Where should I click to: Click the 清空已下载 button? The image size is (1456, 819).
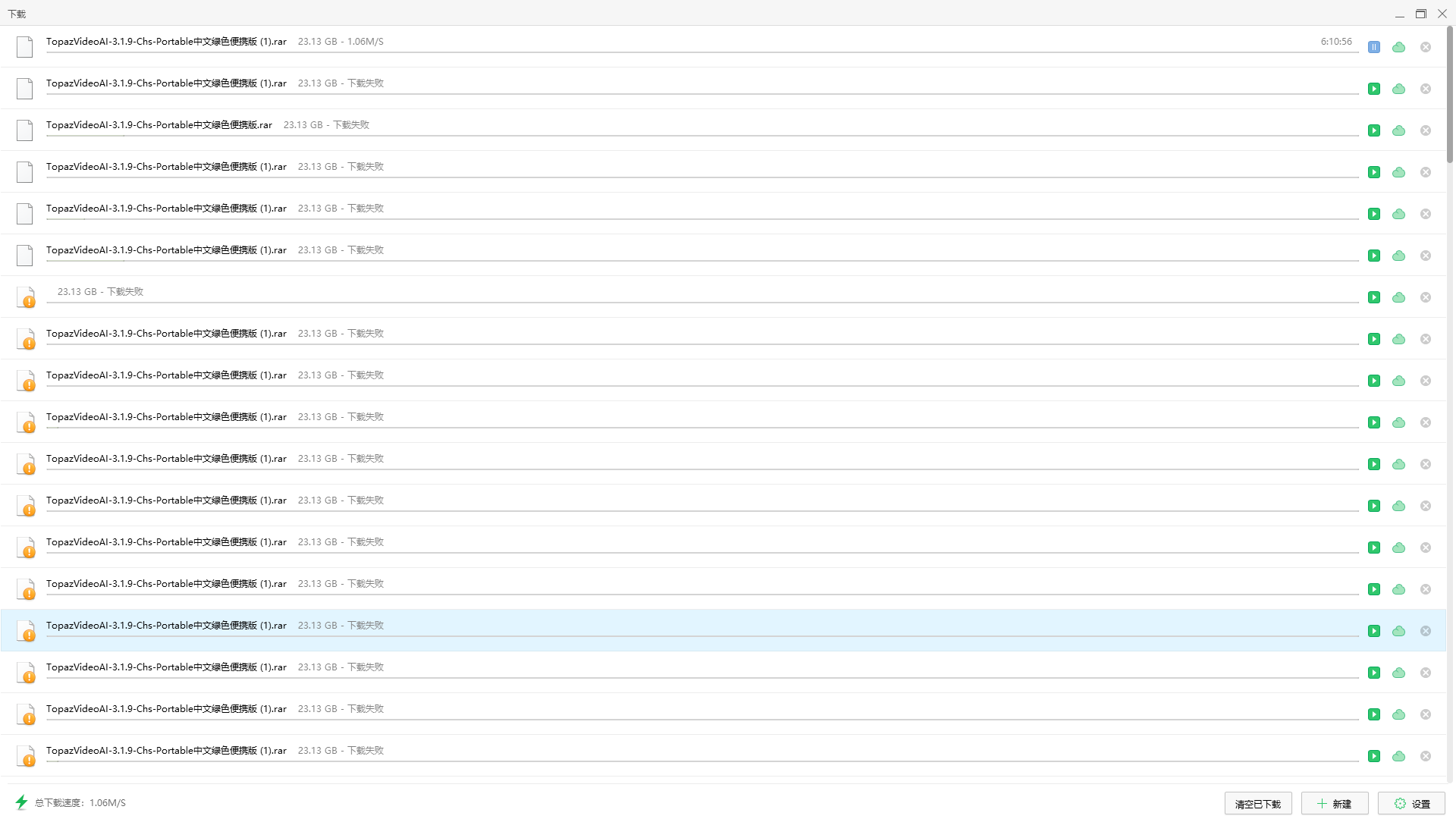(x=1258, y=804)
